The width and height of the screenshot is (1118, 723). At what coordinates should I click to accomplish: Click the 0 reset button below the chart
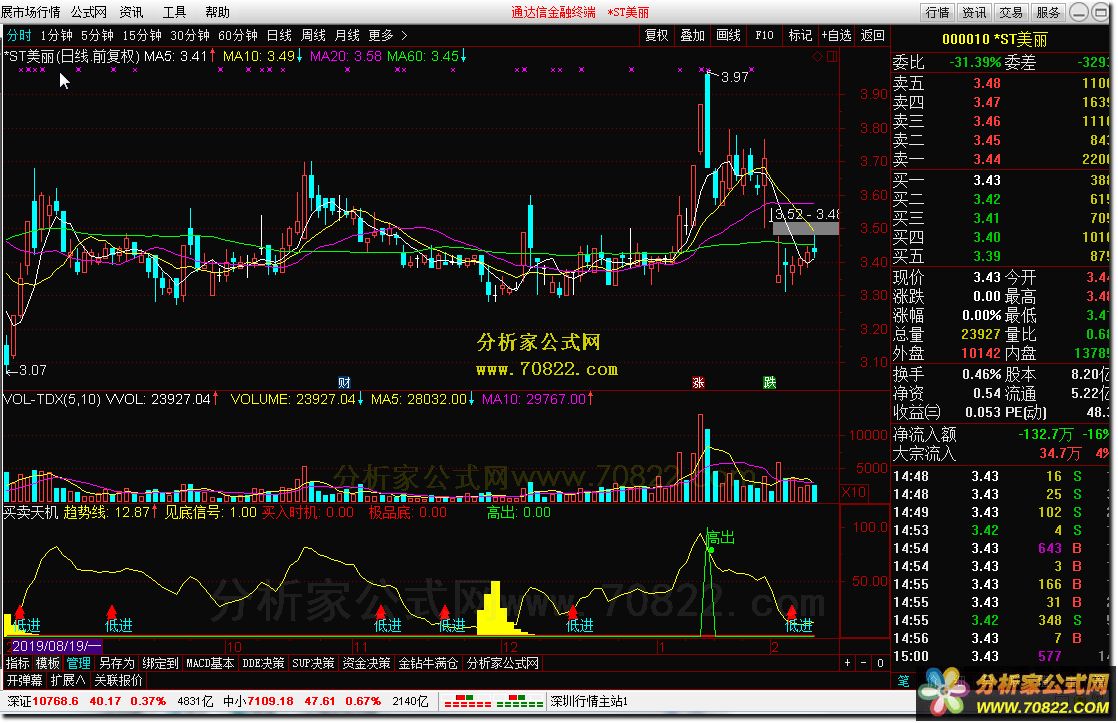click(x=881, y=662)
